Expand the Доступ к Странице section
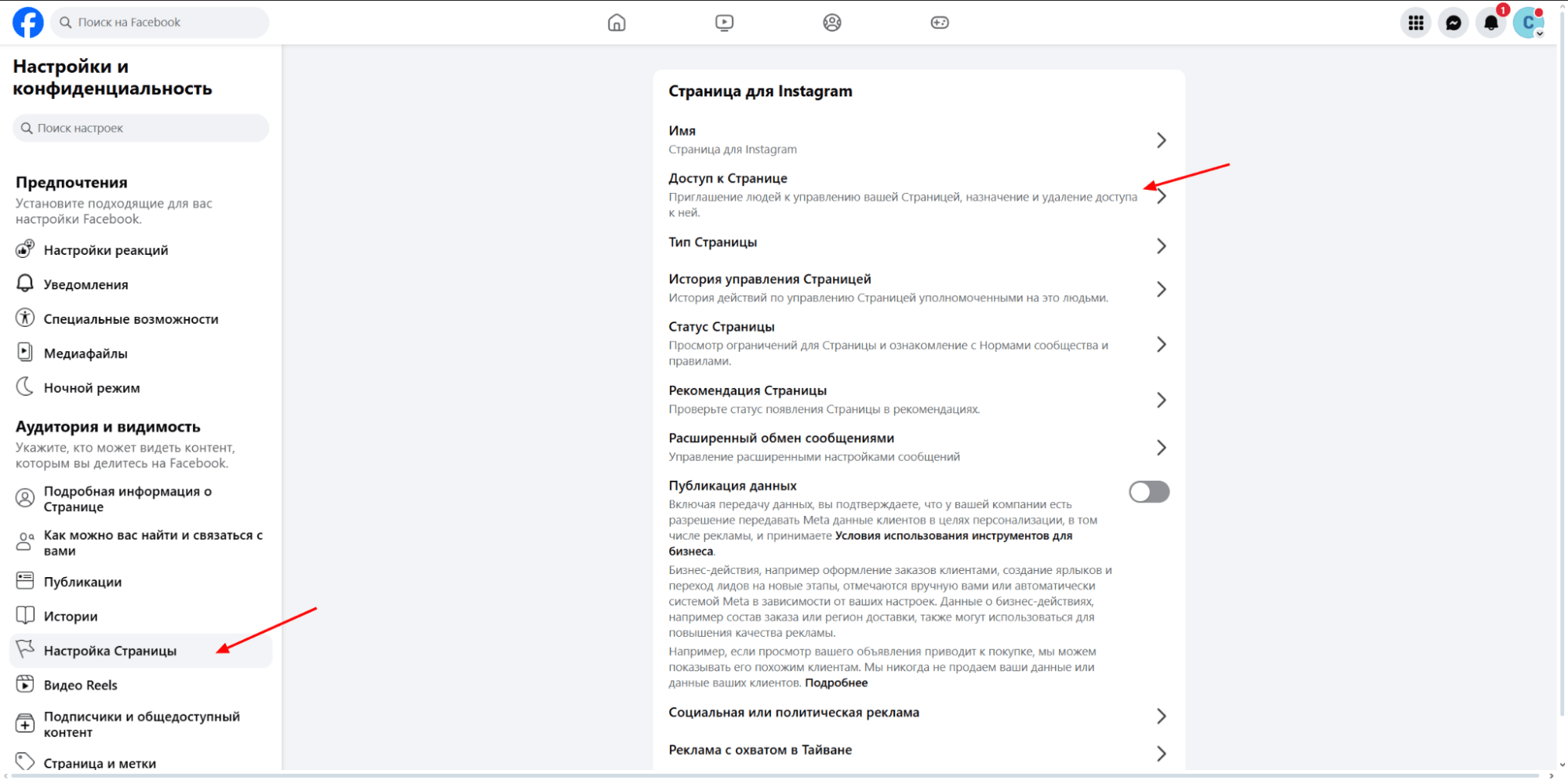Screen dimensions: 1568x781 point(1162,195)
